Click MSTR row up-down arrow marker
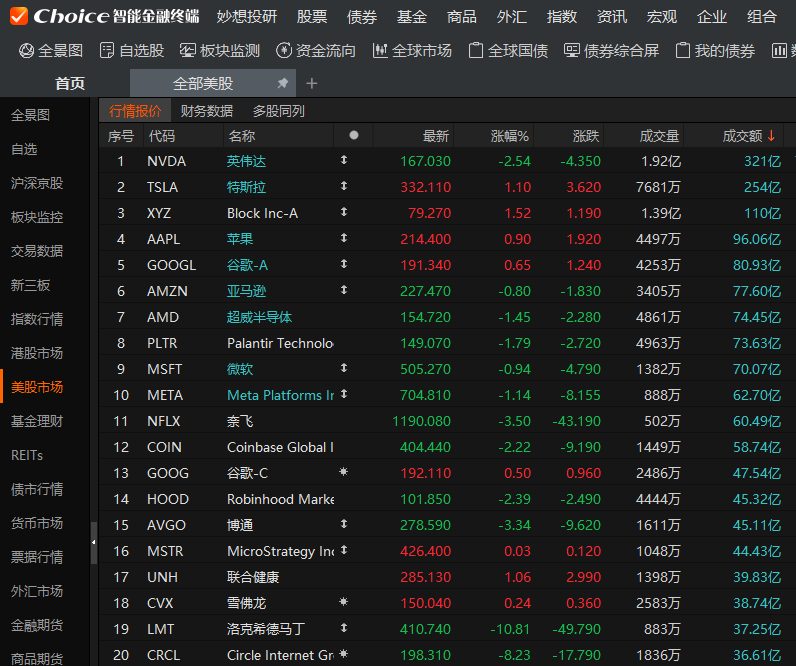Screen dimensions: 796x666 click(344, 550)
